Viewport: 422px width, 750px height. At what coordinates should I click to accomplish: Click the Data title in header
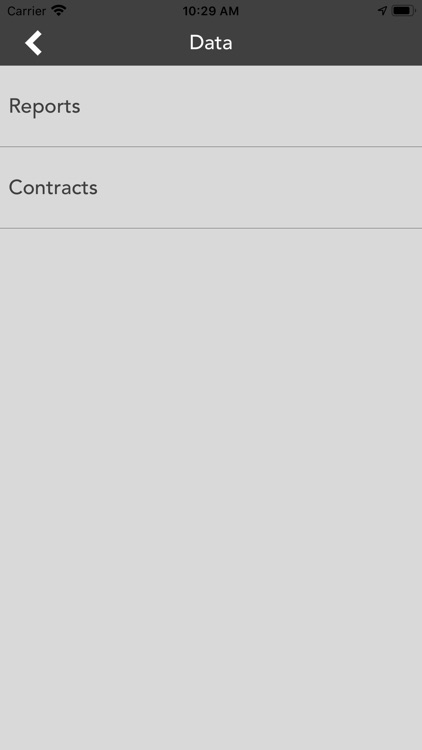(211, 43)
